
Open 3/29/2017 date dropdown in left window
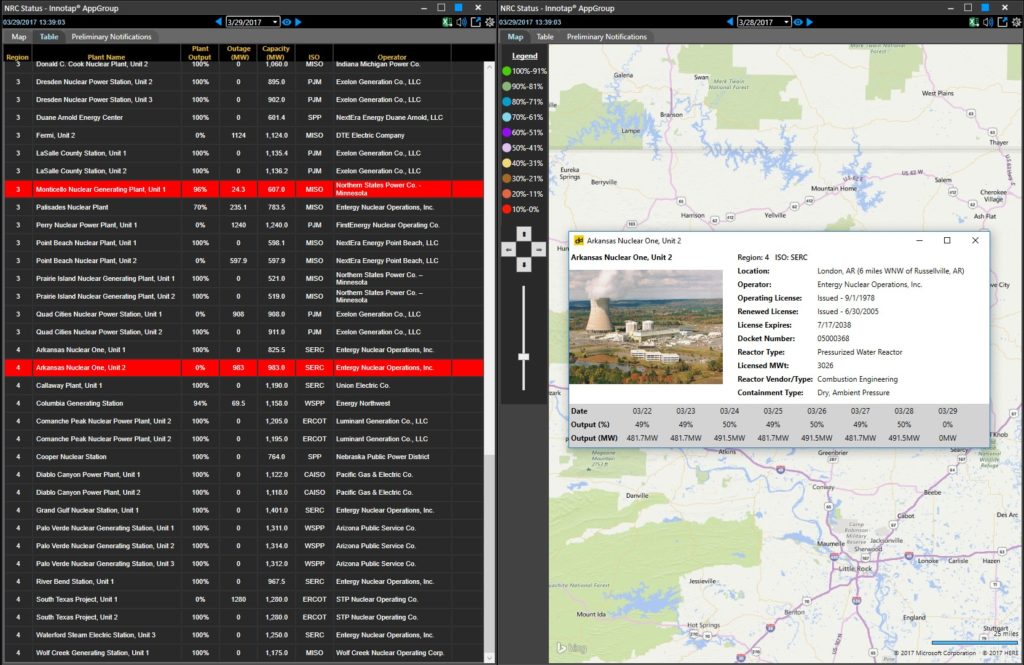point(275,22)
